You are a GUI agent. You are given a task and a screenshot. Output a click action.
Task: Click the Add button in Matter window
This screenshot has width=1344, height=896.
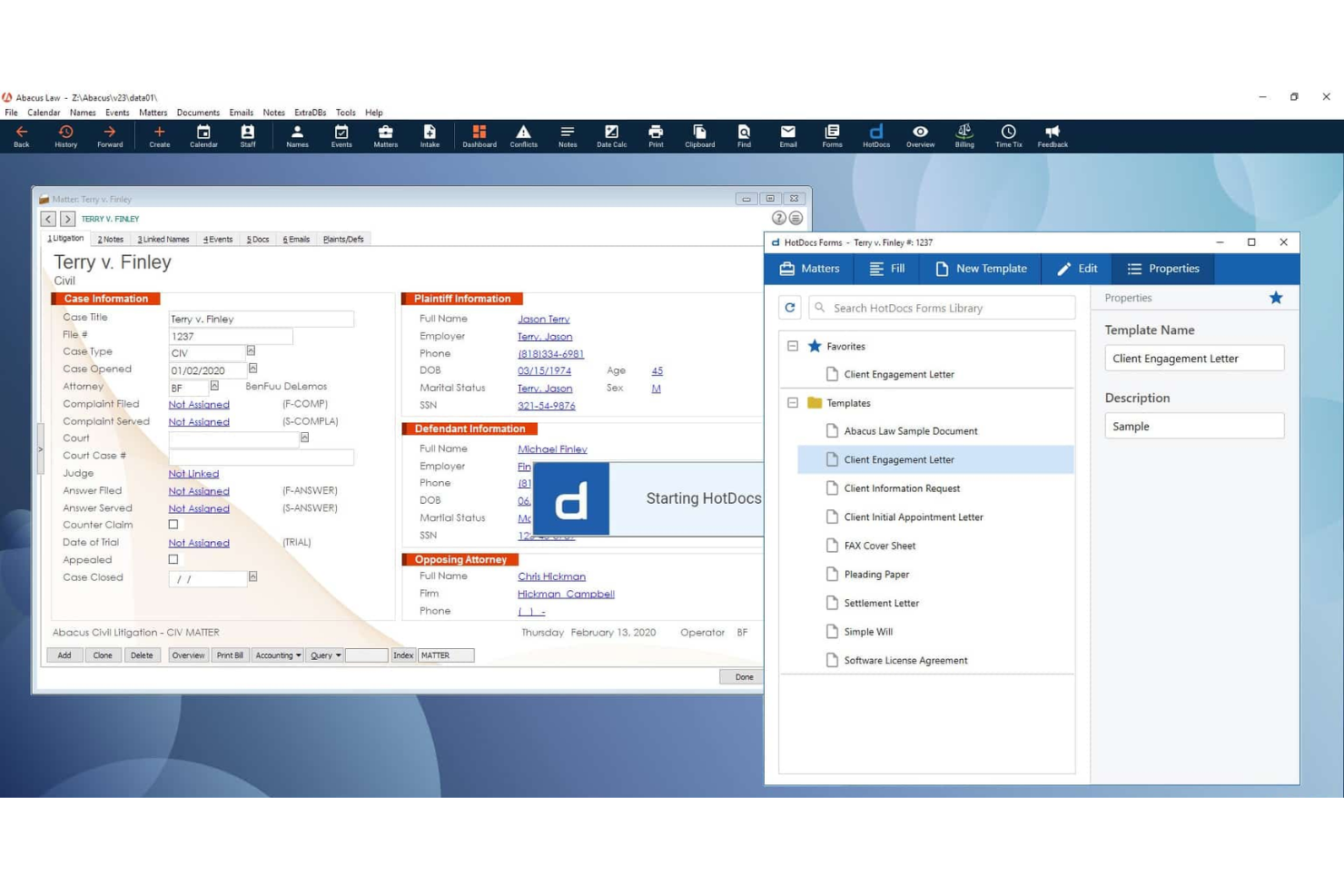tap(64, 655)
